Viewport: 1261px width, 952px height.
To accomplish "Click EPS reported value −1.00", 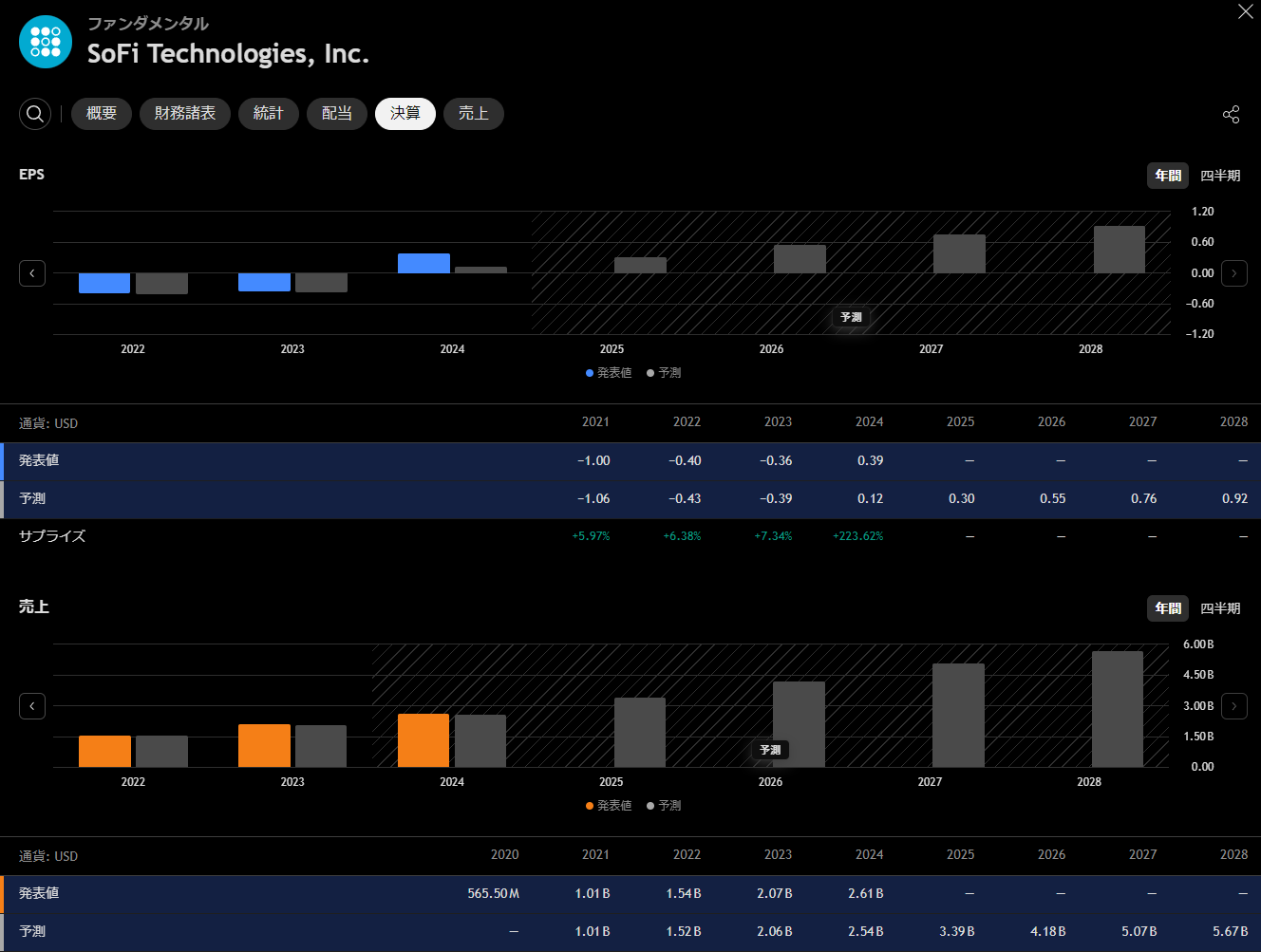I will [593, 460].
